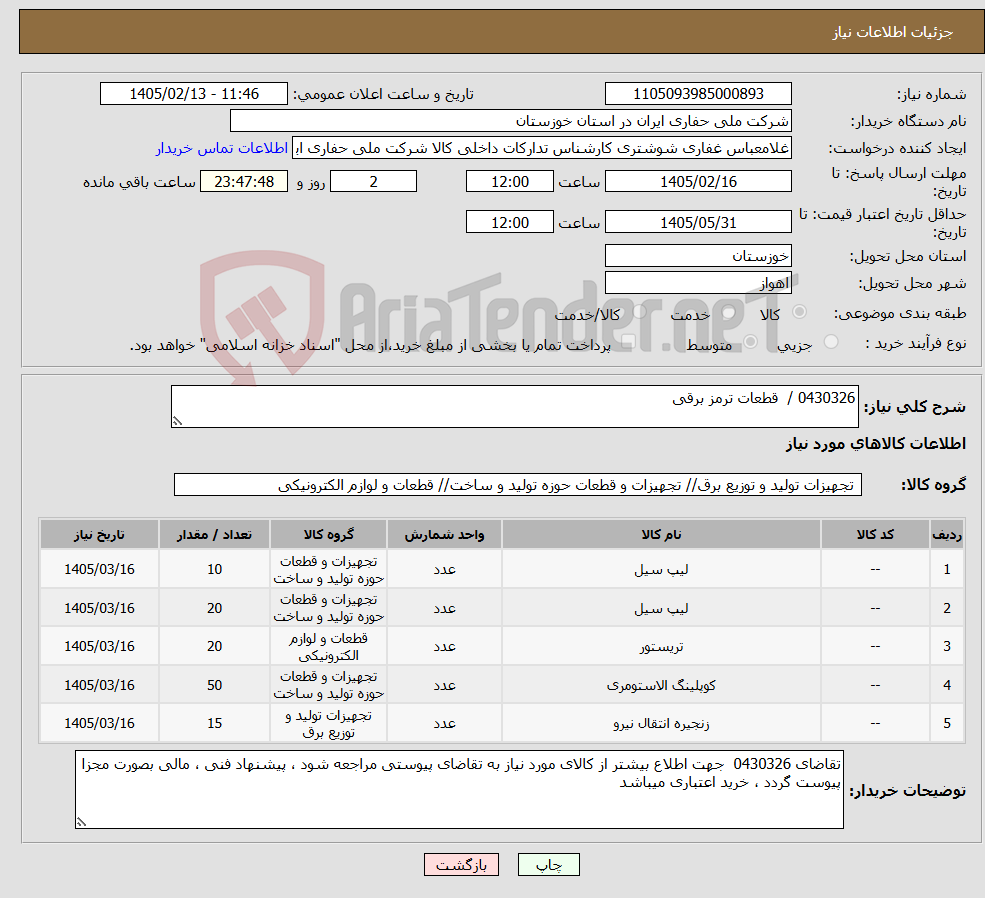Click قطعات و لوازم الکترونیکی group cell
The height and width of the screenshot is (898, 985).
[x=329, y=647]
